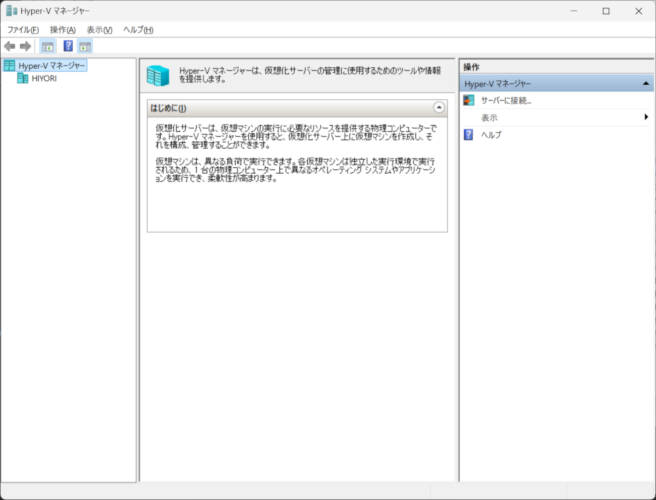This screenshot has width=656, height=500.
Task: Select Hyper-V マネージャー root tree node
Action: point(51,66)
